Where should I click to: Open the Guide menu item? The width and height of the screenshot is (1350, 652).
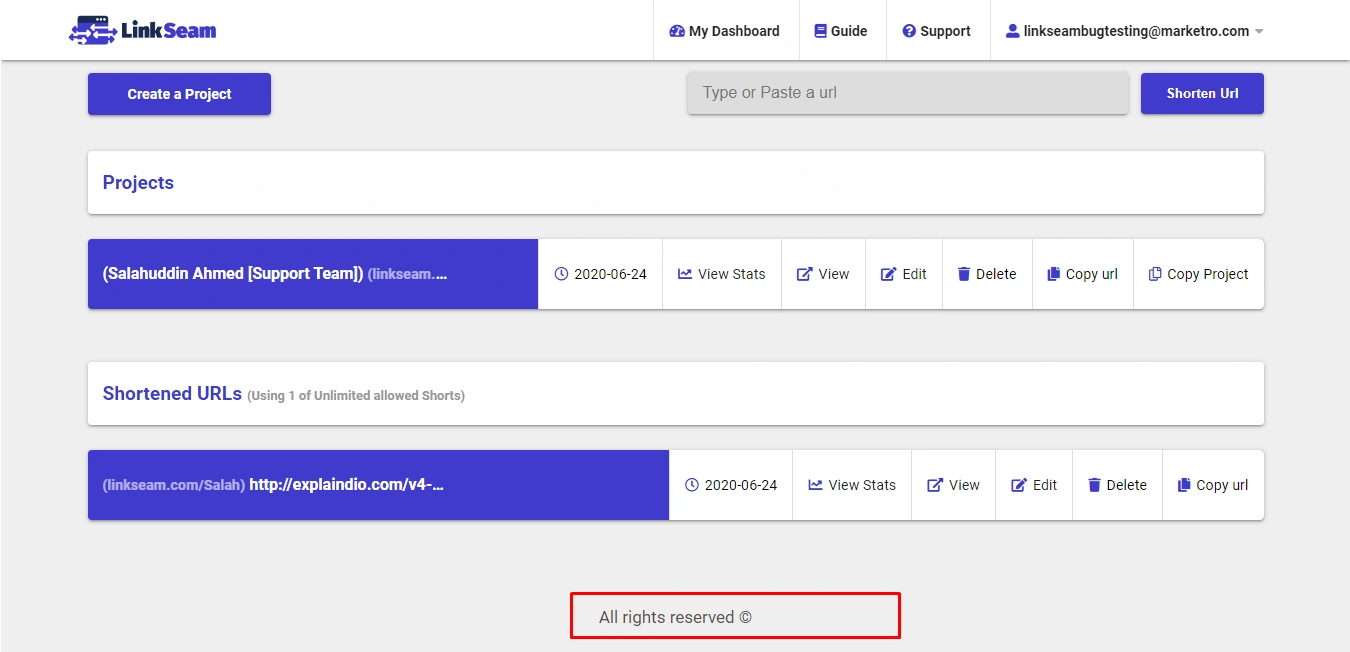coord(841,30)
